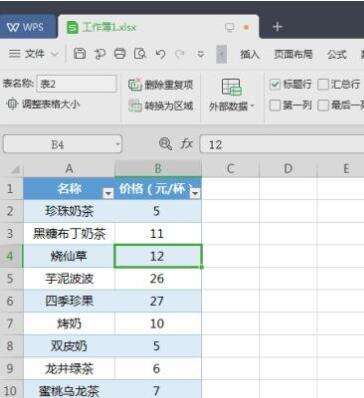Open the filter dropdown on 名称 header

[108, 193]
